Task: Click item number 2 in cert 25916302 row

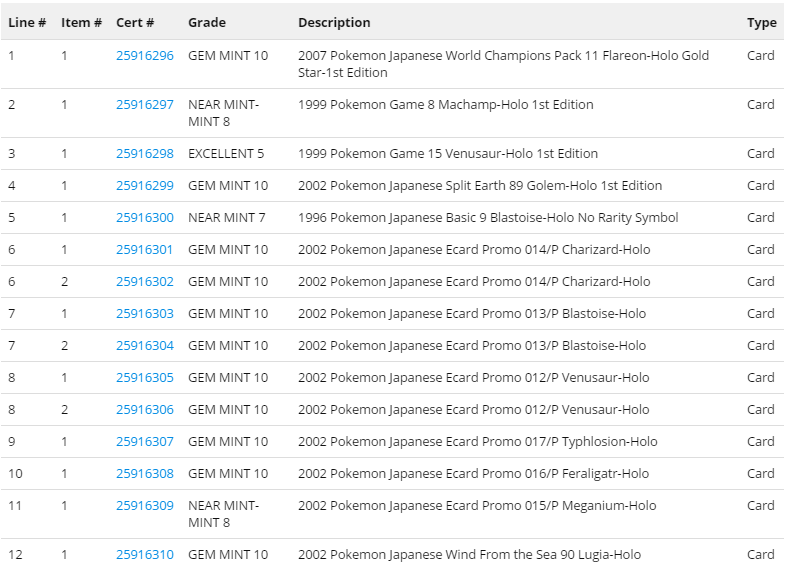Action: click(x=64, y=282)
